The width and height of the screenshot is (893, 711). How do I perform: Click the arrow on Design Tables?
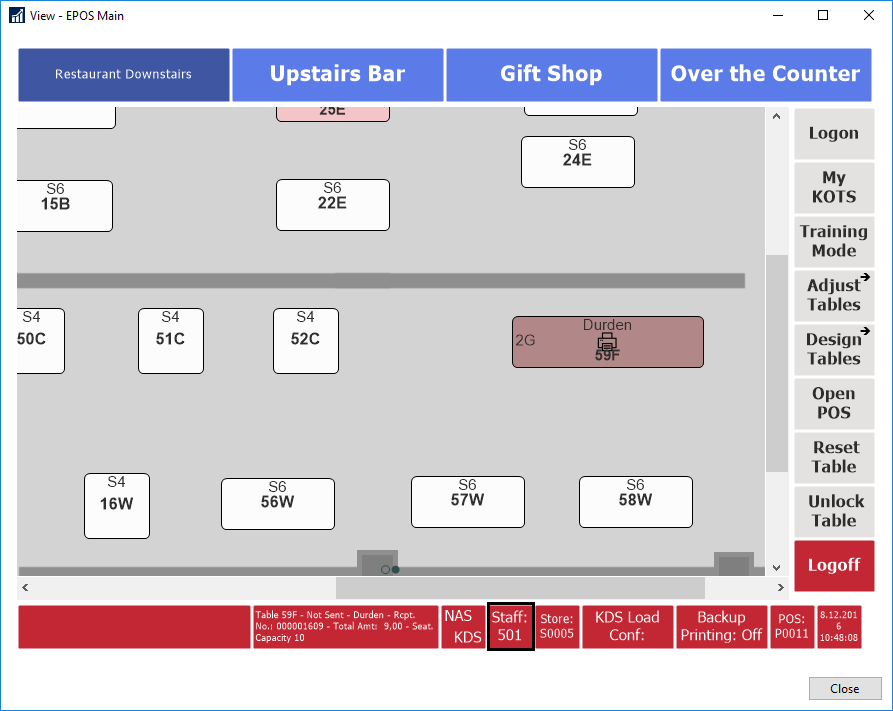click(x=865, y=331)
